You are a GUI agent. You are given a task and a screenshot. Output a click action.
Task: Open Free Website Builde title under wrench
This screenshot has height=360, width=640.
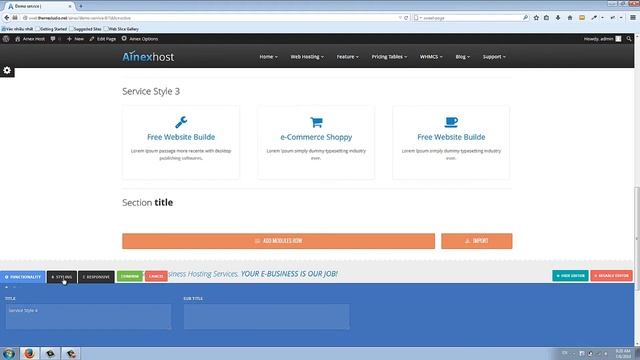pyautogui.click(x=181, y=137)
